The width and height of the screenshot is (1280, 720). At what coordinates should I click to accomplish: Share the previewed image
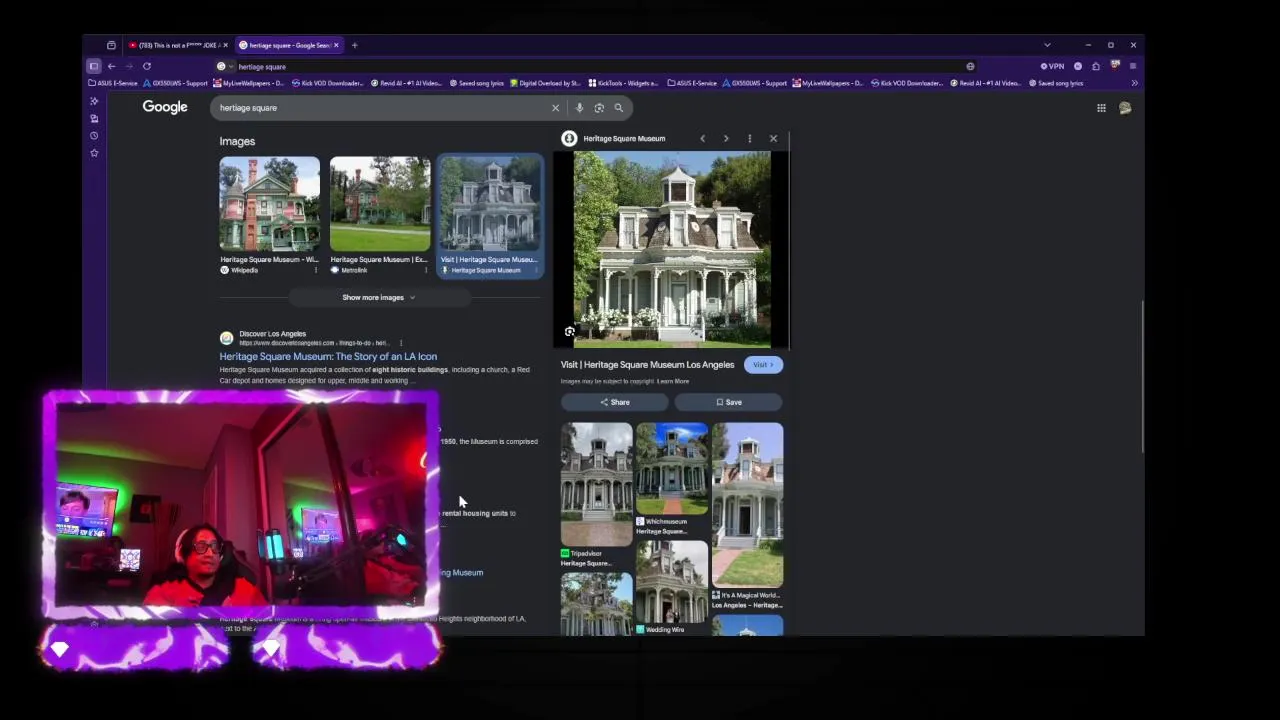coord(614,402)
